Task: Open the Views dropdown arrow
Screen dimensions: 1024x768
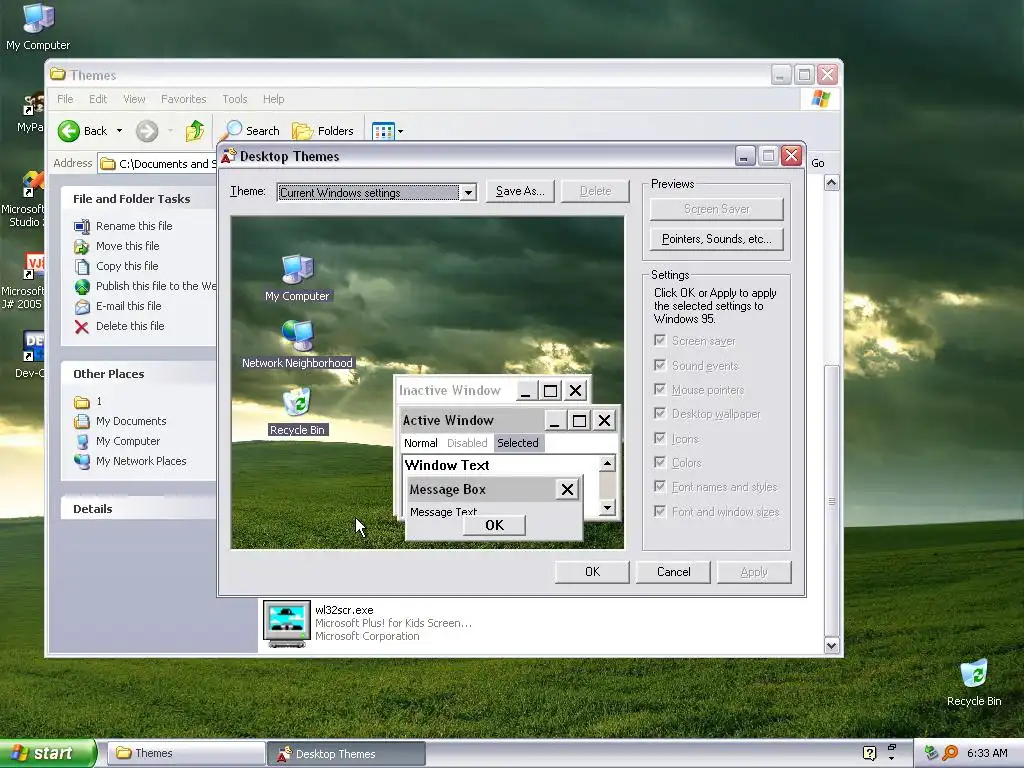Action: pyautogui.click(x=400, y=131)
